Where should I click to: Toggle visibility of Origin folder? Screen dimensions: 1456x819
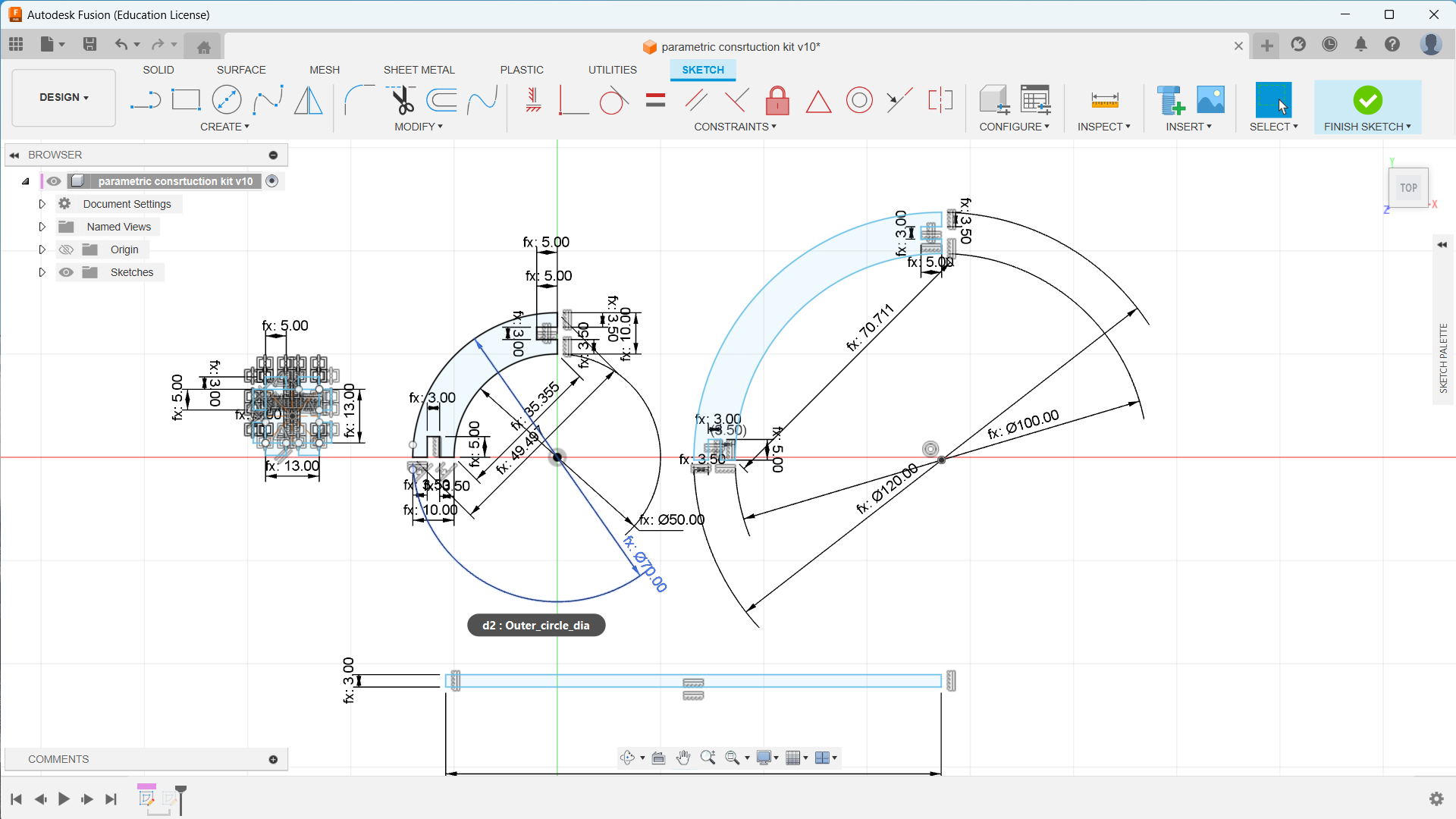(x=67, y=249)
